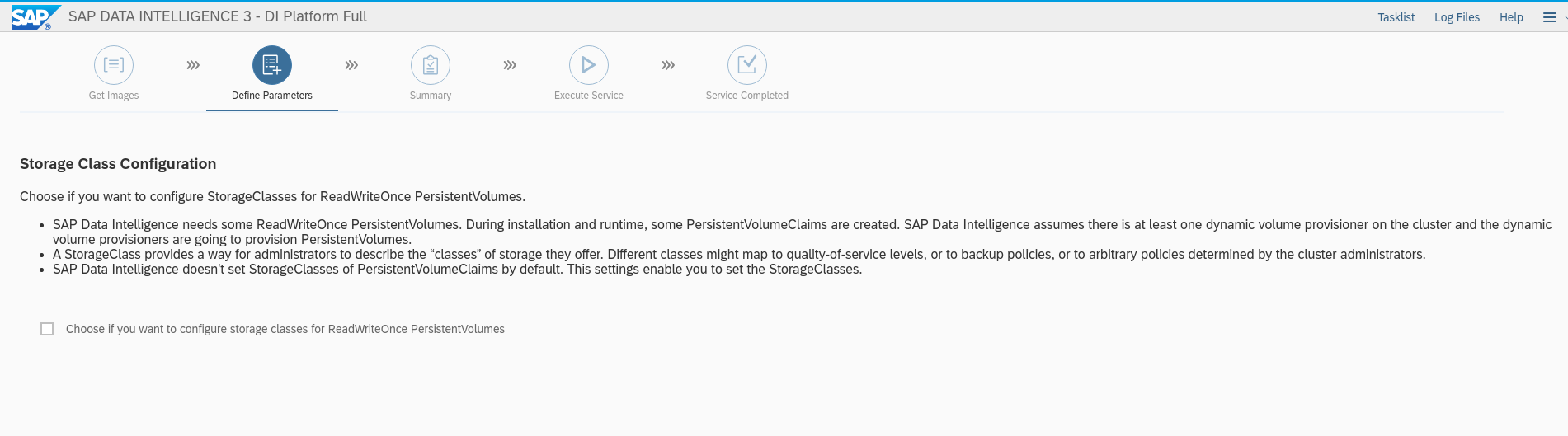The image size is (1568, 436).
Task: Select the Get Images step icon
Action: pos(114,65)
